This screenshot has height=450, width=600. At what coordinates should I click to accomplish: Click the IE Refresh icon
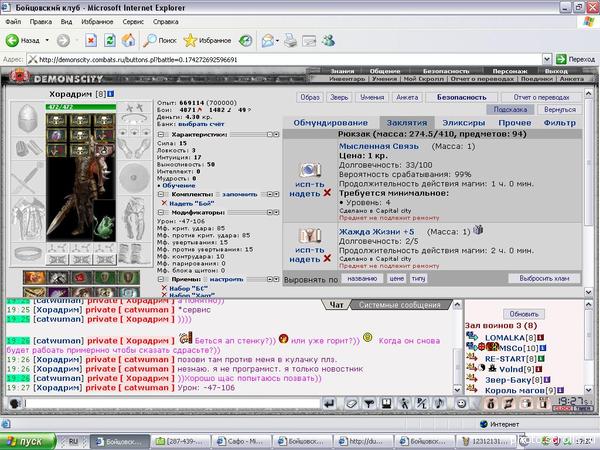(x=111, y=41)
